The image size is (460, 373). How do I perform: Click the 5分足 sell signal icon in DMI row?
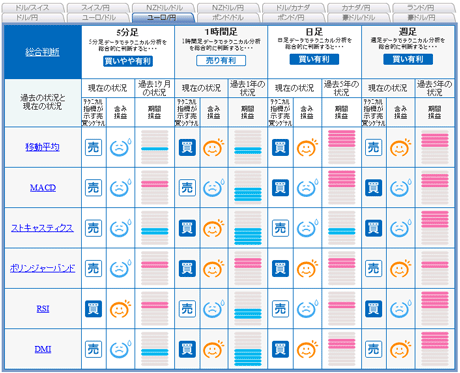point(93,349)
